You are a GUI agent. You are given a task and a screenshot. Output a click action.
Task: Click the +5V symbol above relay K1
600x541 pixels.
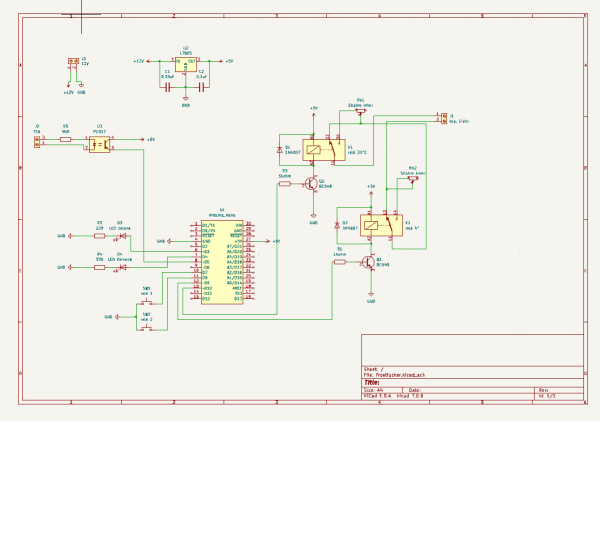[313, 115]
